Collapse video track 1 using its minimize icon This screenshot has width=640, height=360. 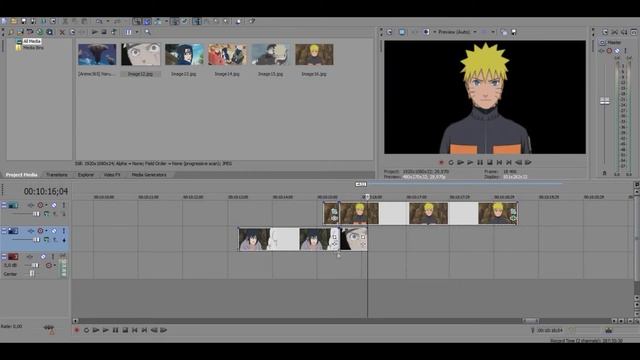click(x=4, y=205)
